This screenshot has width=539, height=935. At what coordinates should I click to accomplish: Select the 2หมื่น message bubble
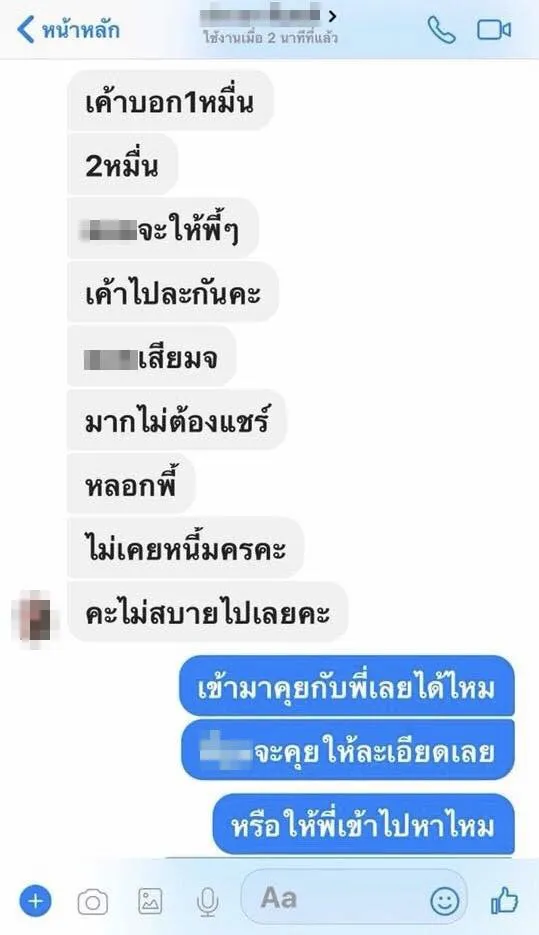[122, 165]
